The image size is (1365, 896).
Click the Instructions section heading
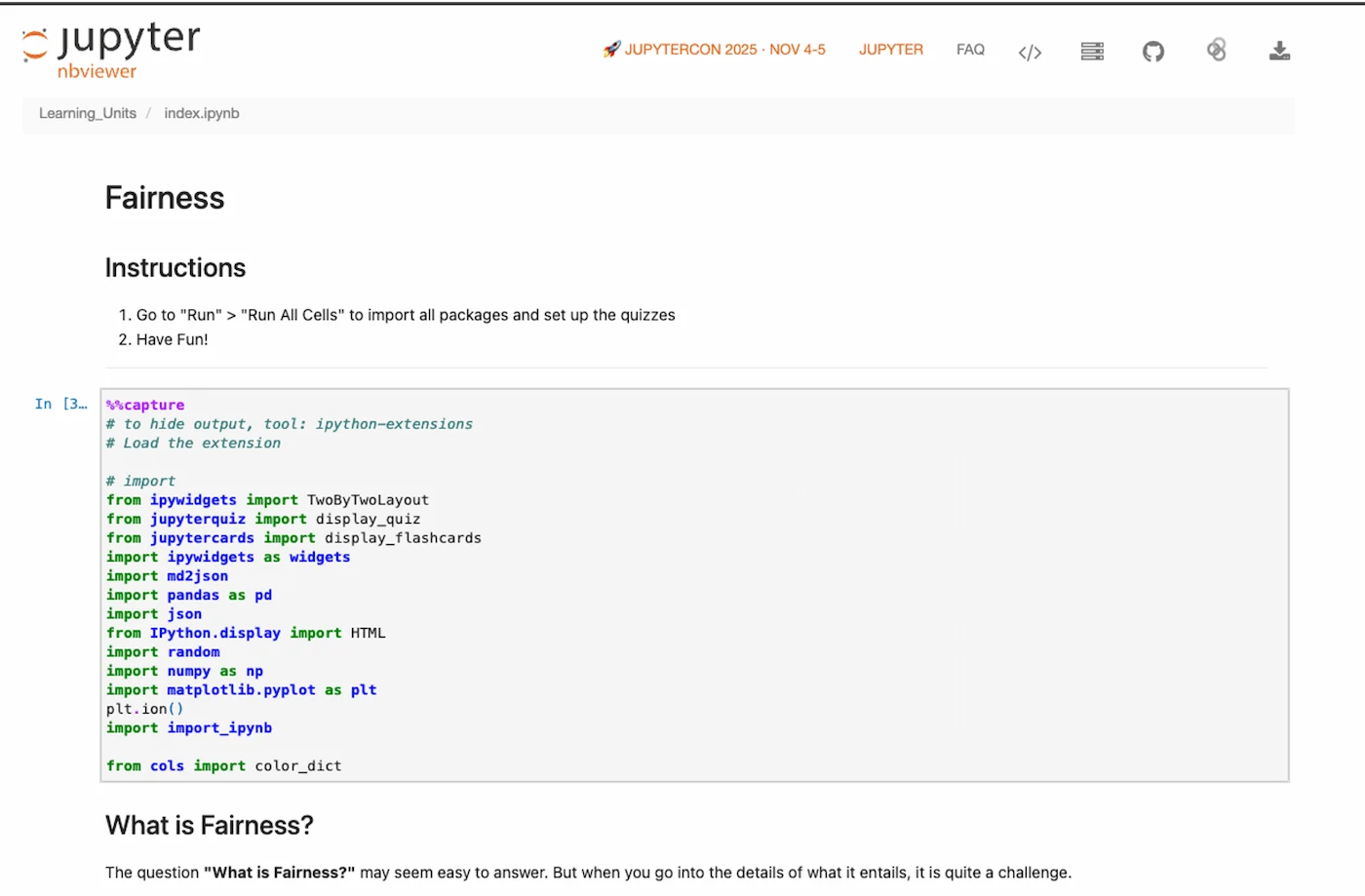tap(175, 267)
